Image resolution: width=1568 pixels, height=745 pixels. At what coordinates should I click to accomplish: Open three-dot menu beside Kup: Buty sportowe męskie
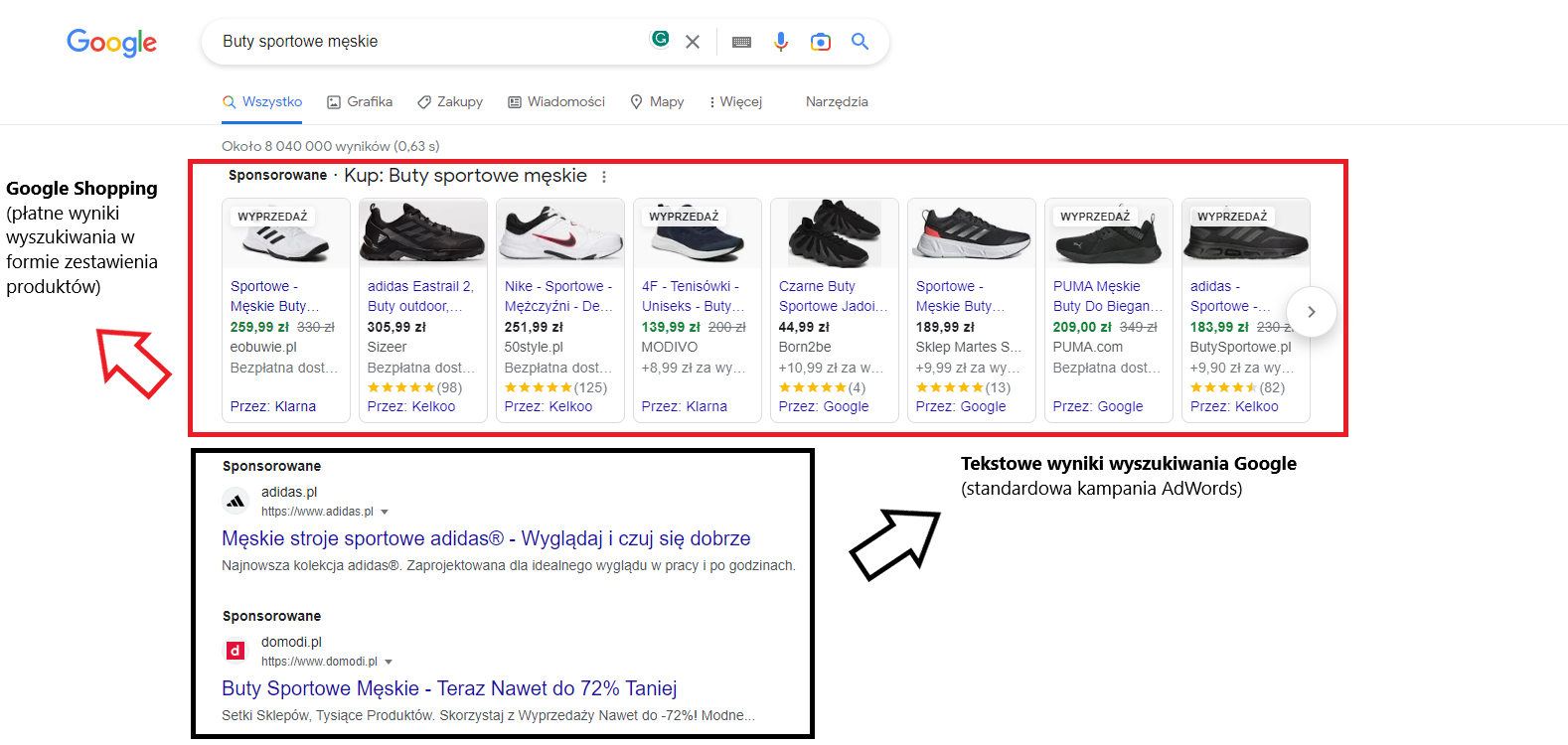[604, 177]
